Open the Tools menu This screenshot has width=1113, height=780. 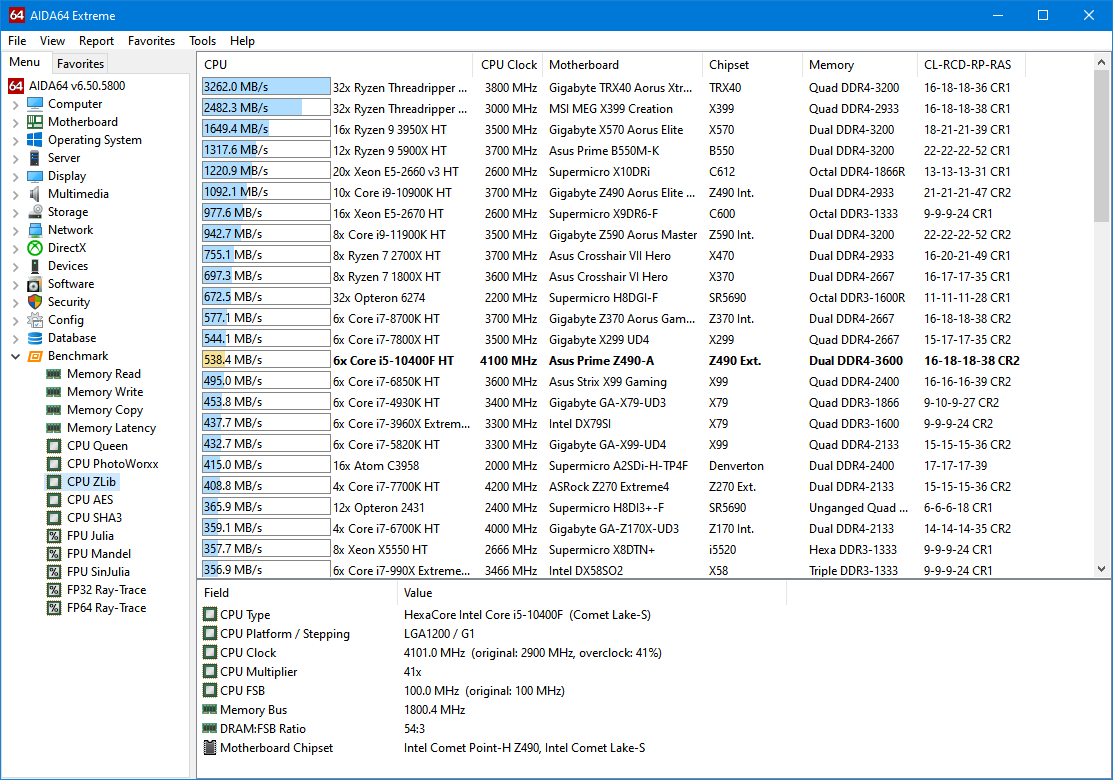click(x=202, y=40)
